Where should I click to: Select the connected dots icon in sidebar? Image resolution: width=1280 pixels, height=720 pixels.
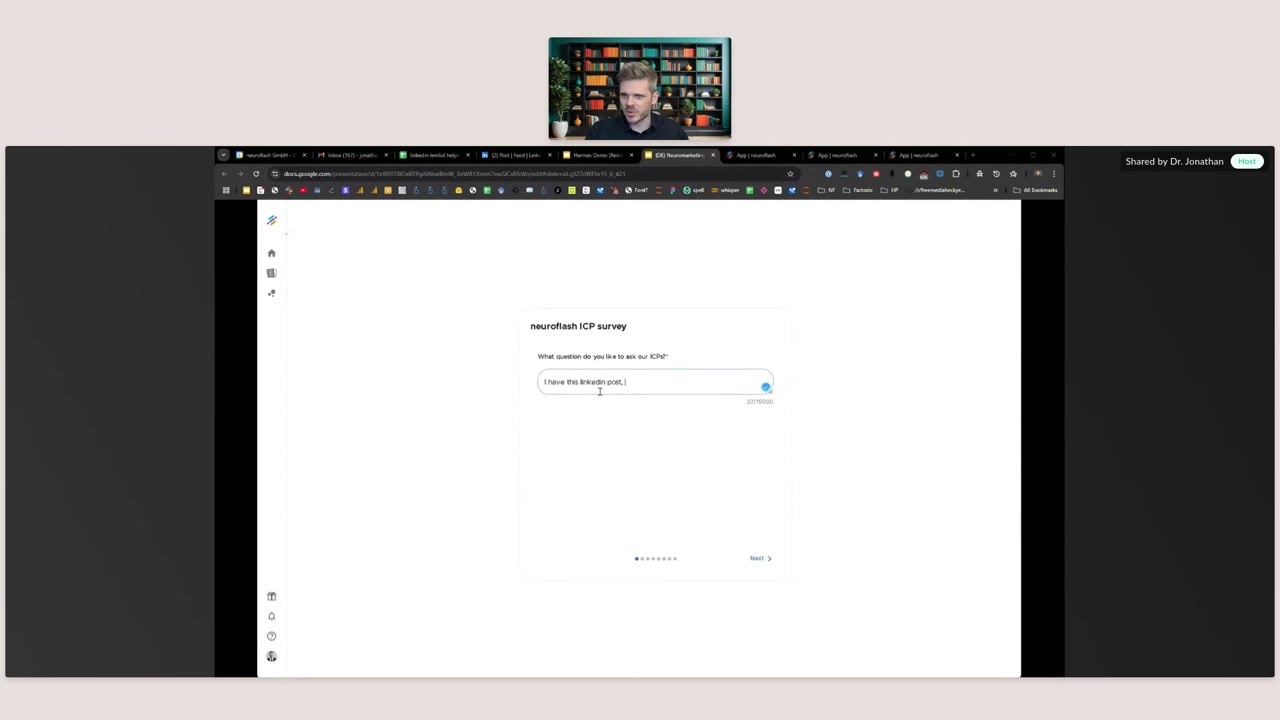click(x=271, y=293)
